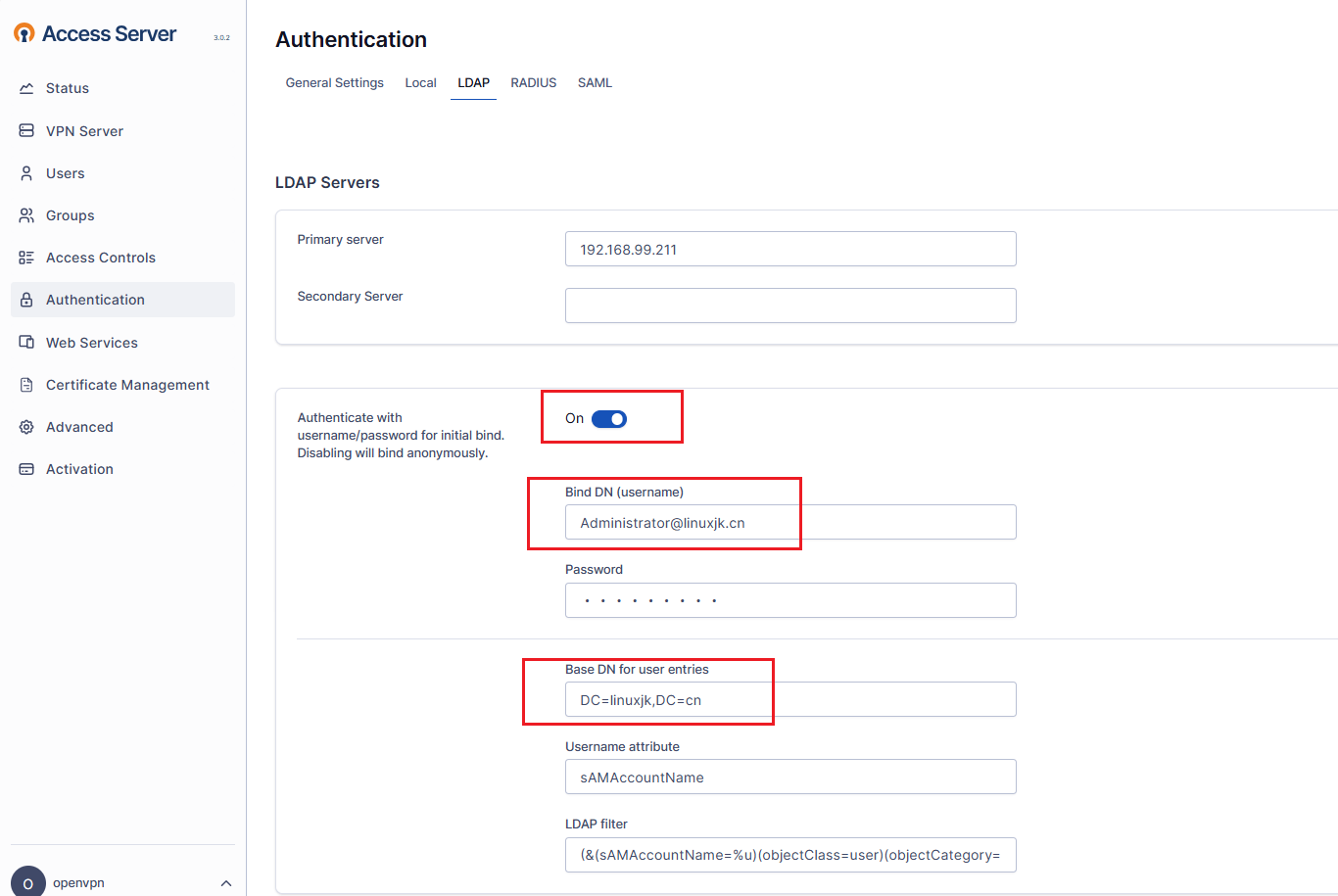Click the VPN Server icon

click(x=26, y=130)
